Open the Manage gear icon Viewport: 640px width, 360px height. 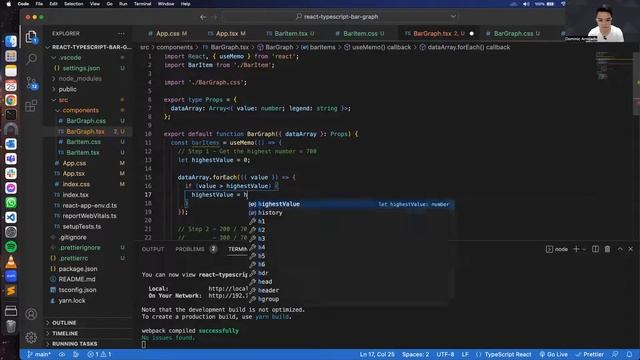(31, 337)
